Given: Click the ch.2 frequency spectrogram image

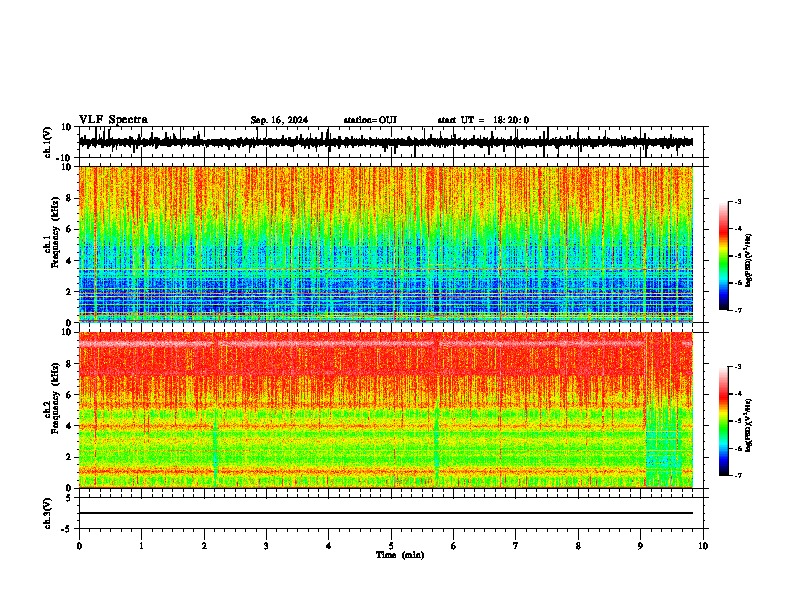Looking at the screenshot, I should tap(385, 410).
